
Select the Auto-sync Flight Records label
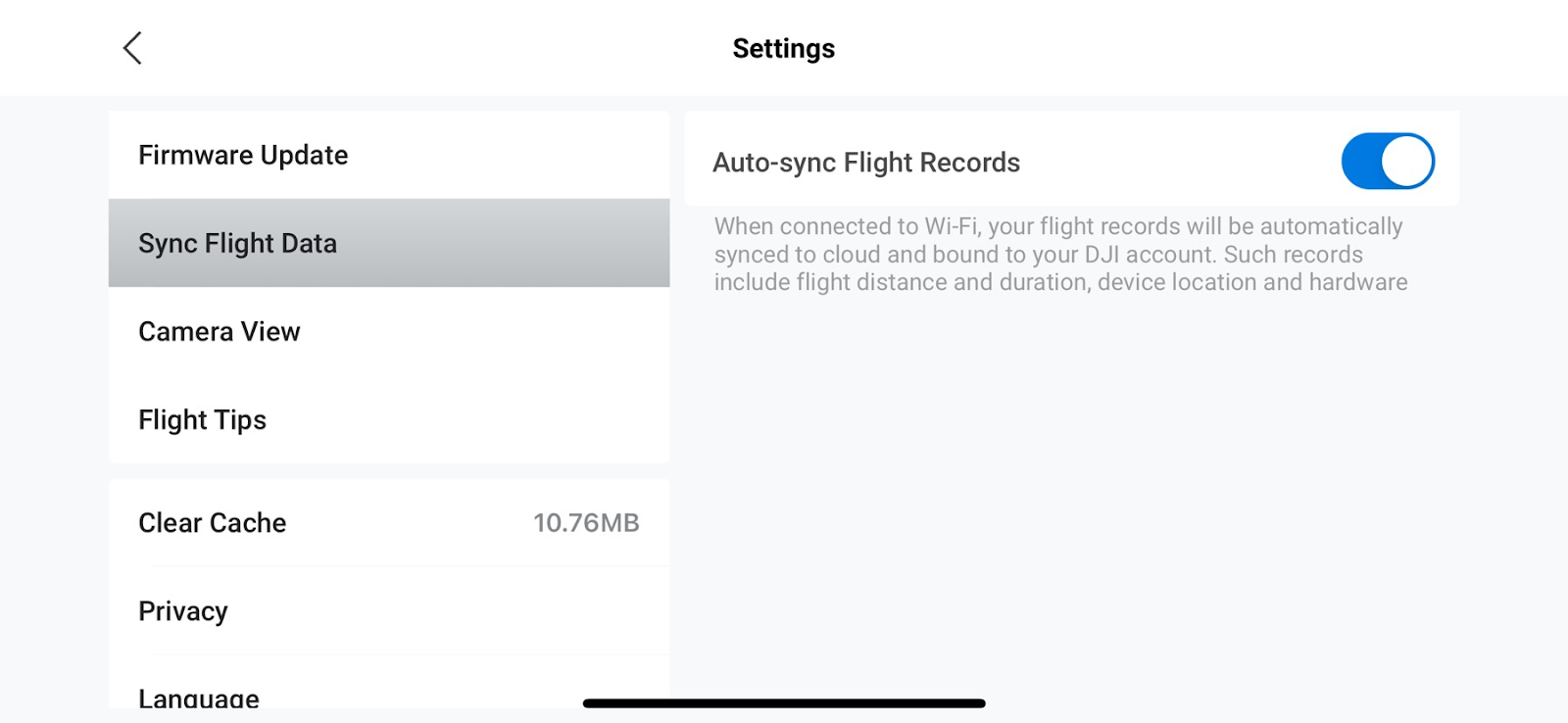(x=865, y=163)
